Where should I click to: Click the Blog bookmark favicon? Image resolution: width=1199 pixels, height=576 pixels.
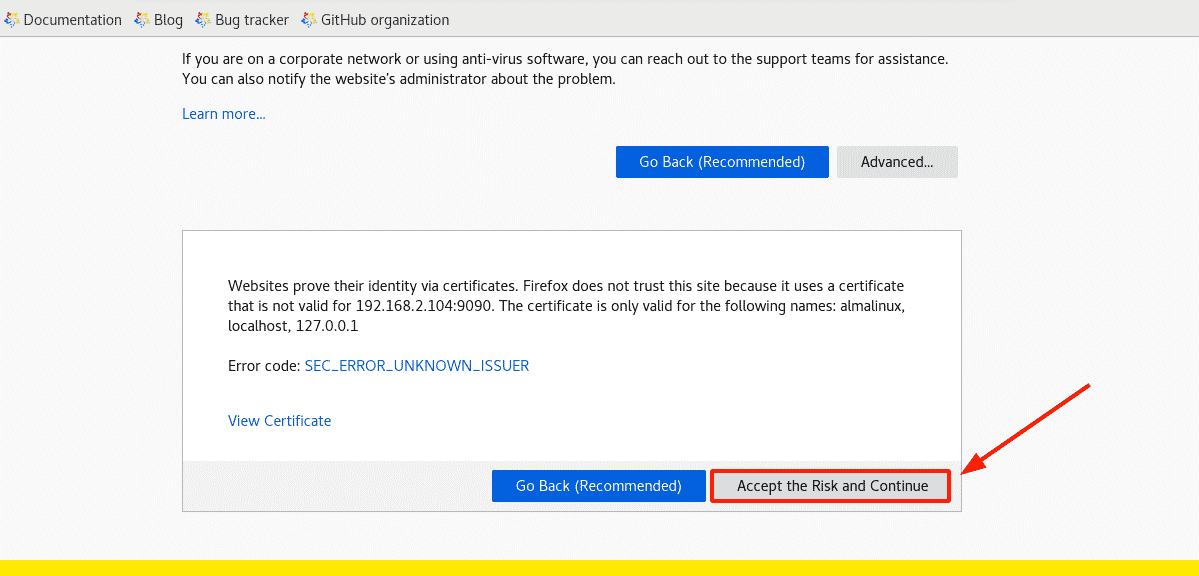(x=141, y=20)
